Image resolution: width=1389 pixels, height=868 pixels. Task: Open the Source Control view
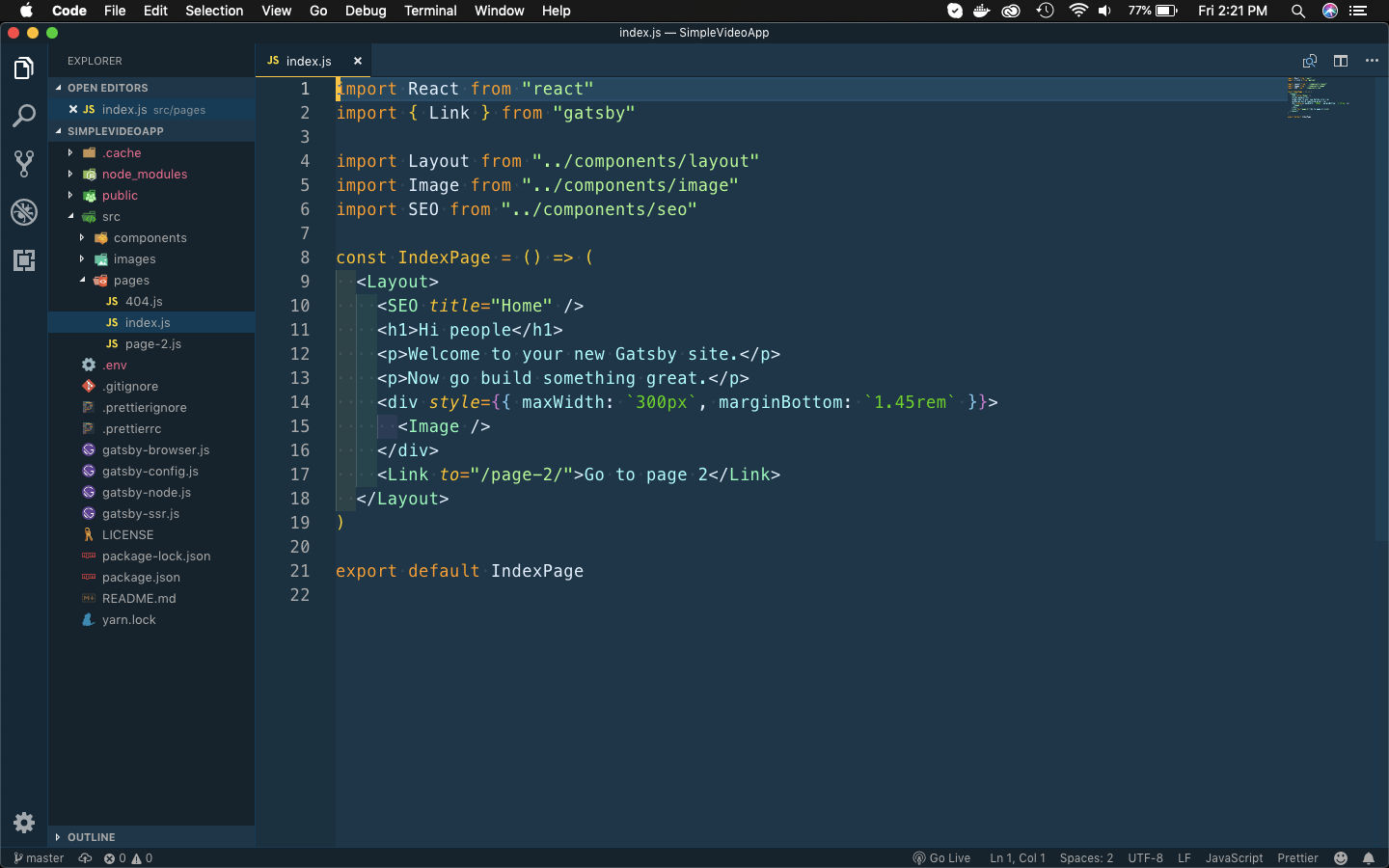24,164
